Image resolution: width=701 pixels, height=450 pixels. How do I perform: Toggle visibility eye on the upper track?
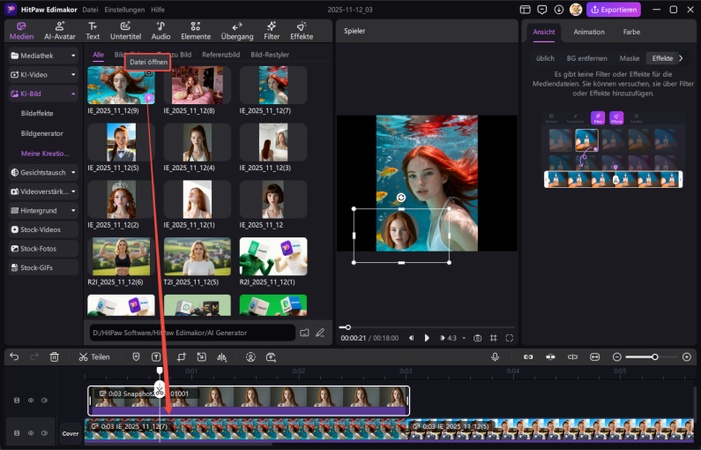30,400
